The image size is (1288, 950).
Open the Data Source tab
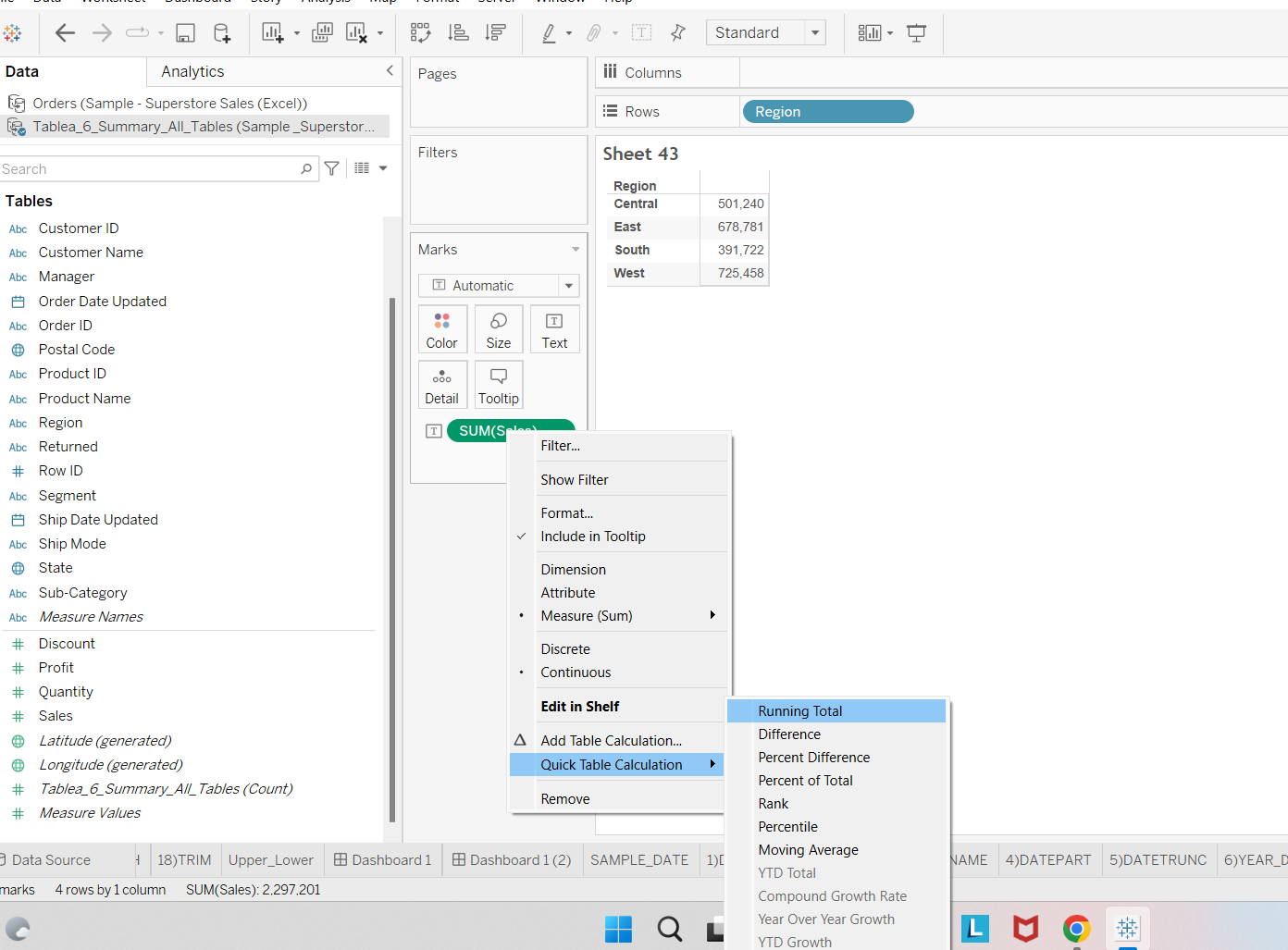coord(51,860)
